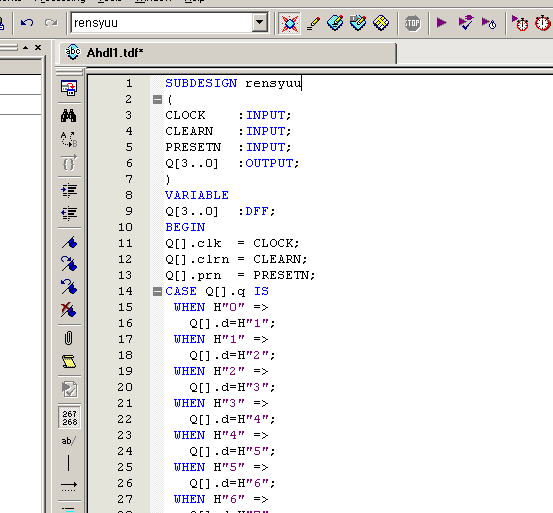The image size is (553, 513).
Task: Click 'Q[].clk' on line 11
Action: pos(193,243)
